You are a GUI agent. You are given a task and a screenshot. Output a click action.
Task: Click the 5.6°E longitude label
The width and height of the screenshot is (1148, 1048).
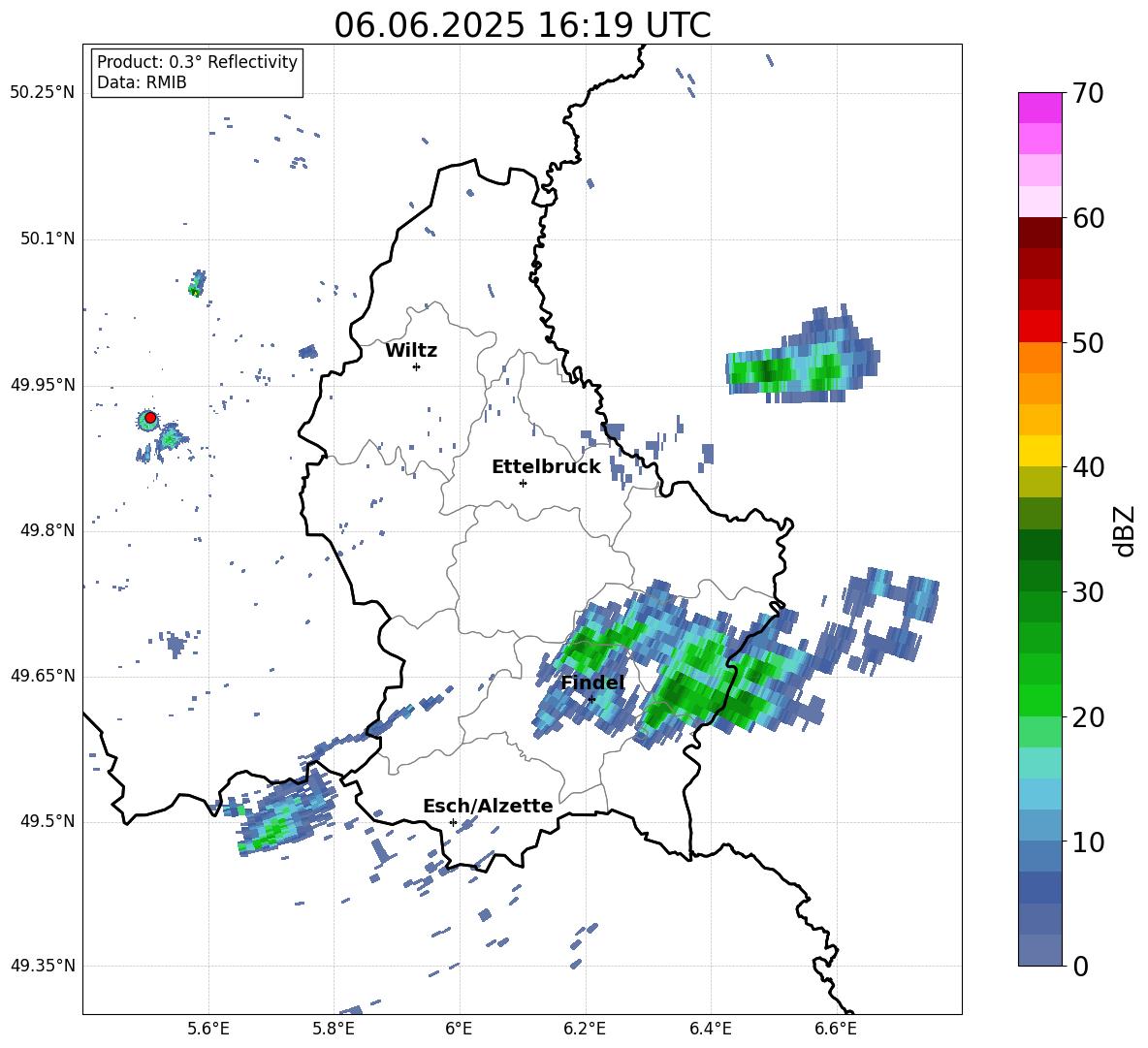(208, 1029)
